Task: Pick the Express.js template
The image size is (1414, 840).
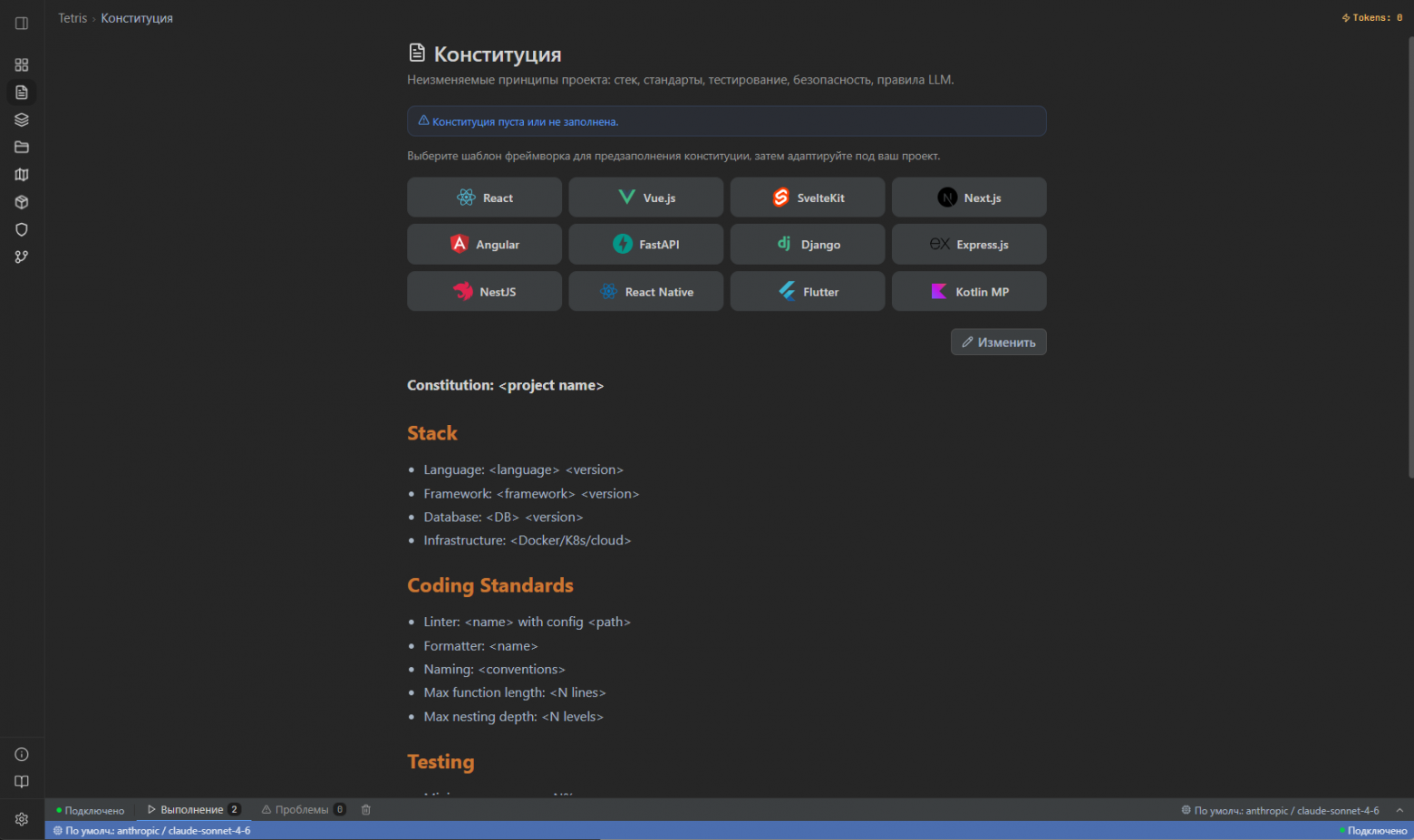Action: [969, 245]
